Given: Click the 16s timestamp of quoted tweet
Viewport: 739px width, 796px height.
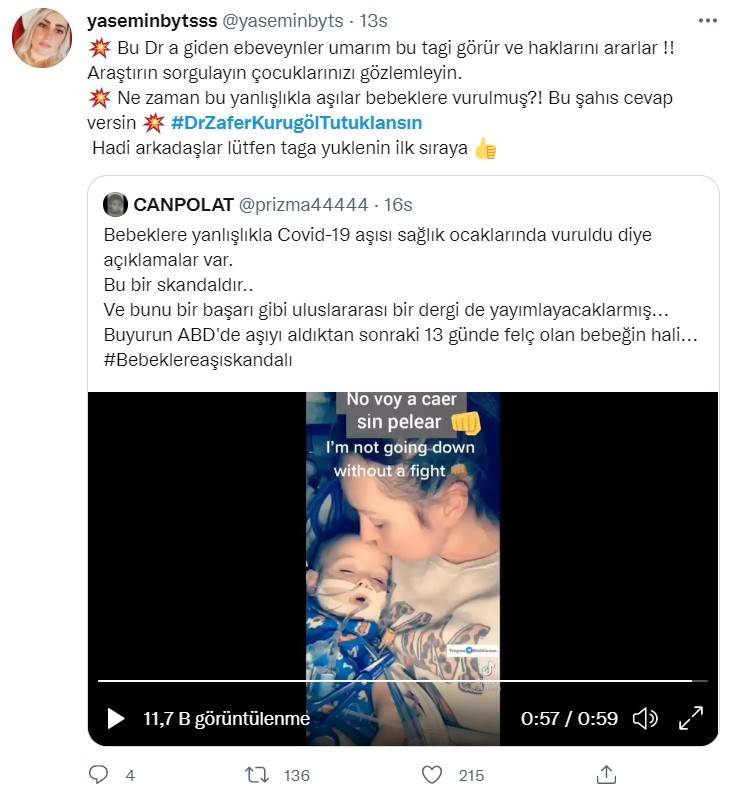Looking at the screenshot, I should tap(398, 205).
